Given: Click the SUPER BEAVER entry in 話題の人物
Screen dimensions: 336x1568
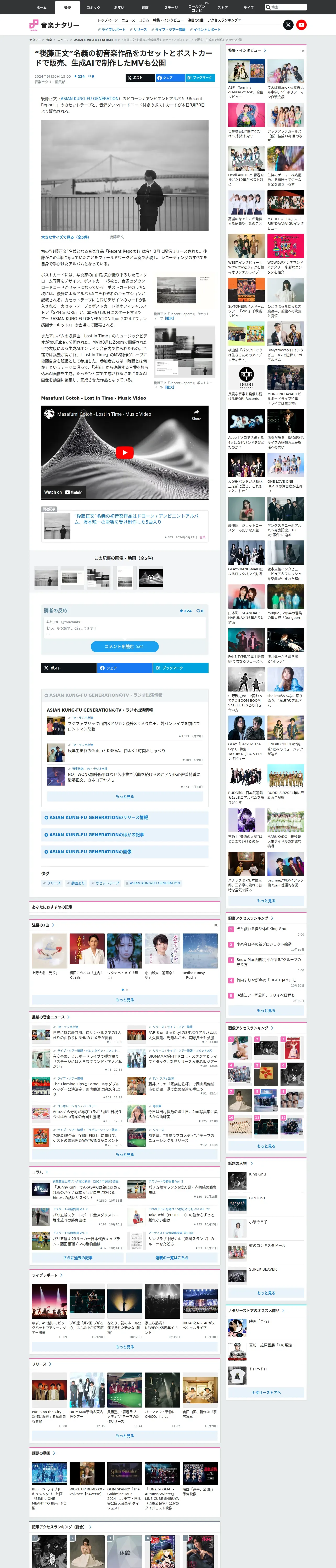Looking at the screenshot, I should tap(263, 1269).
